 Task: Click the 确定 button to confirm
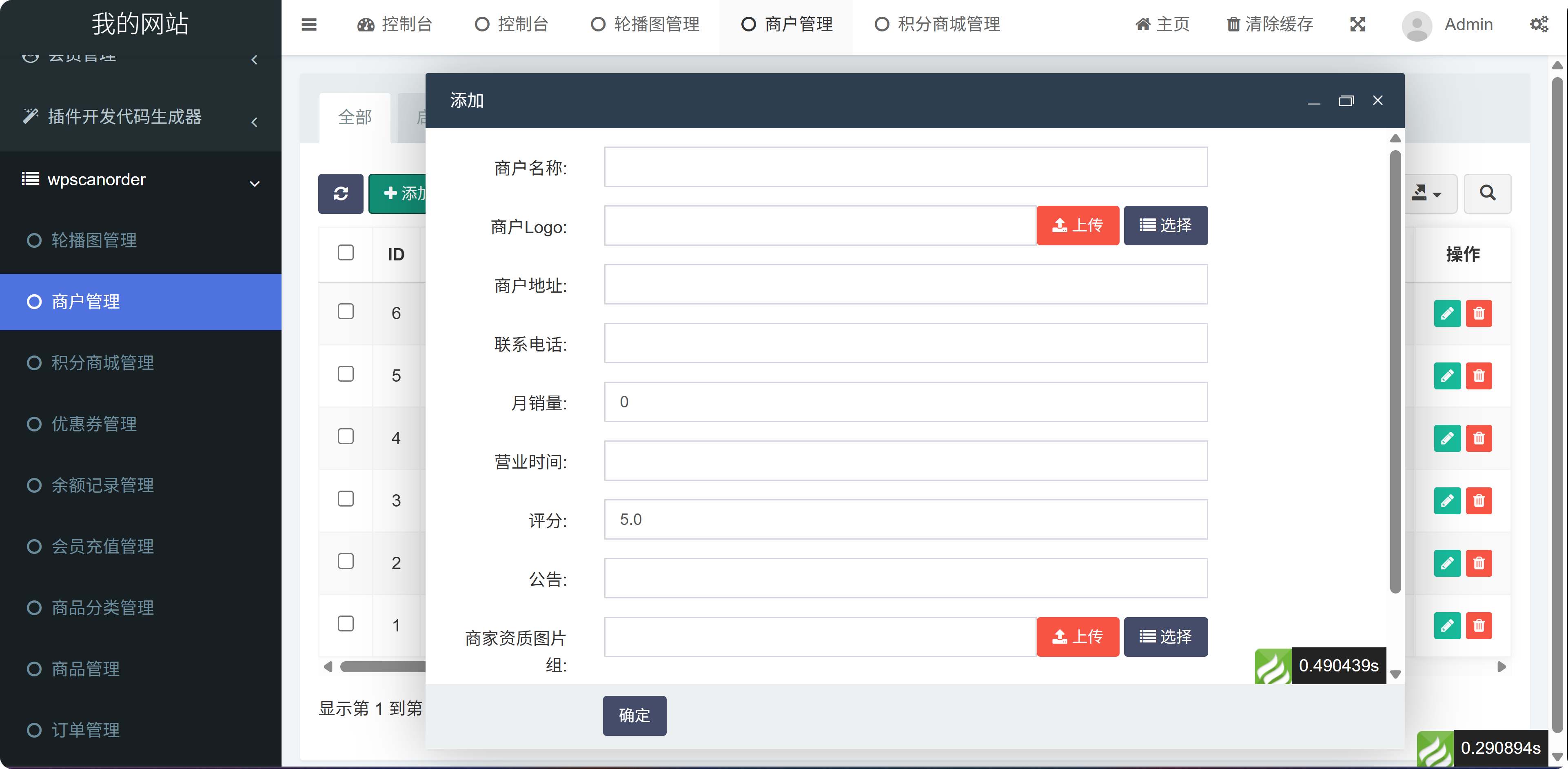pyautogui.click(x=634, y=716)
